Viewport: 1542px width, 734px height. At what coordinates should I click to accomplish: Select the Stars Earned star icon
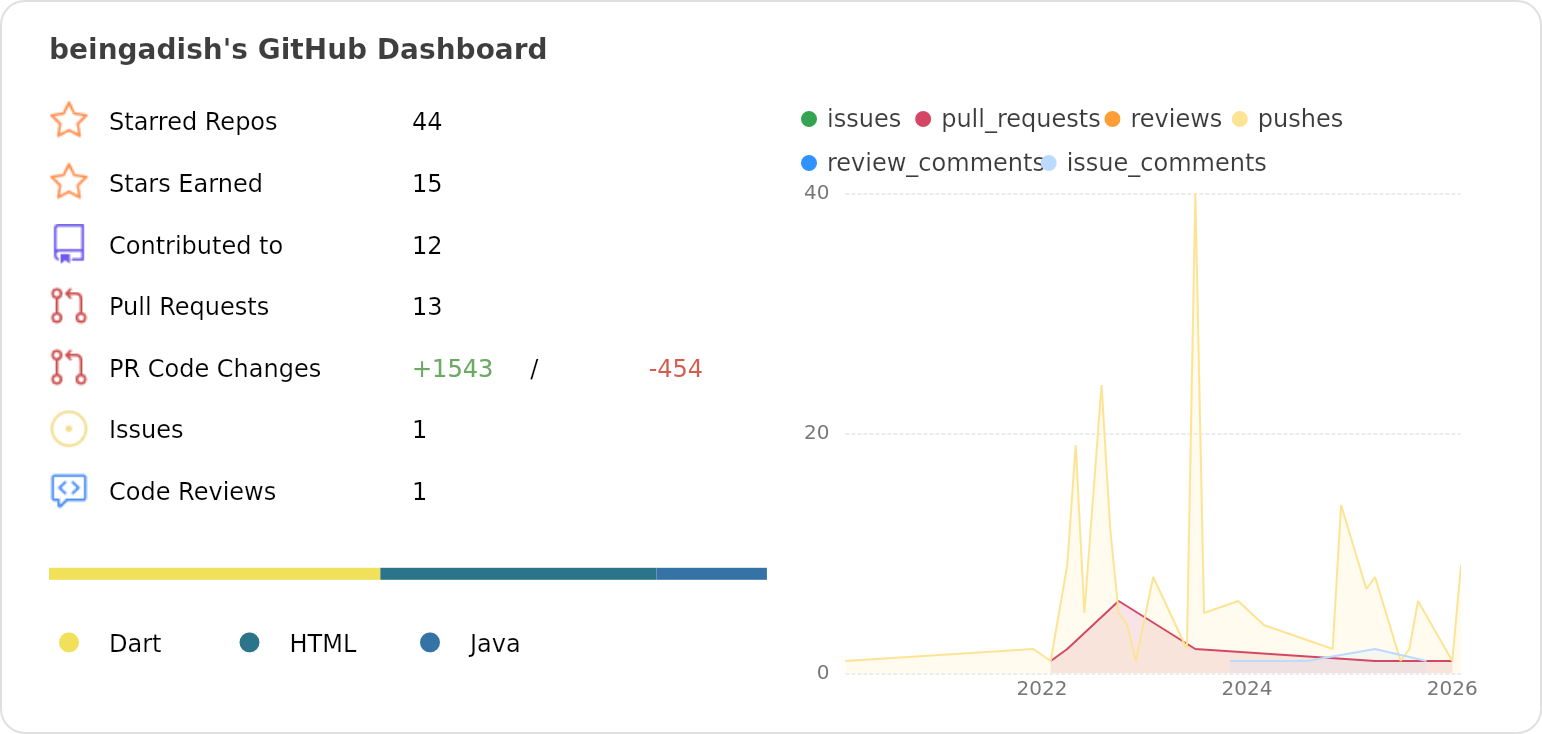[x=70, y=182]
